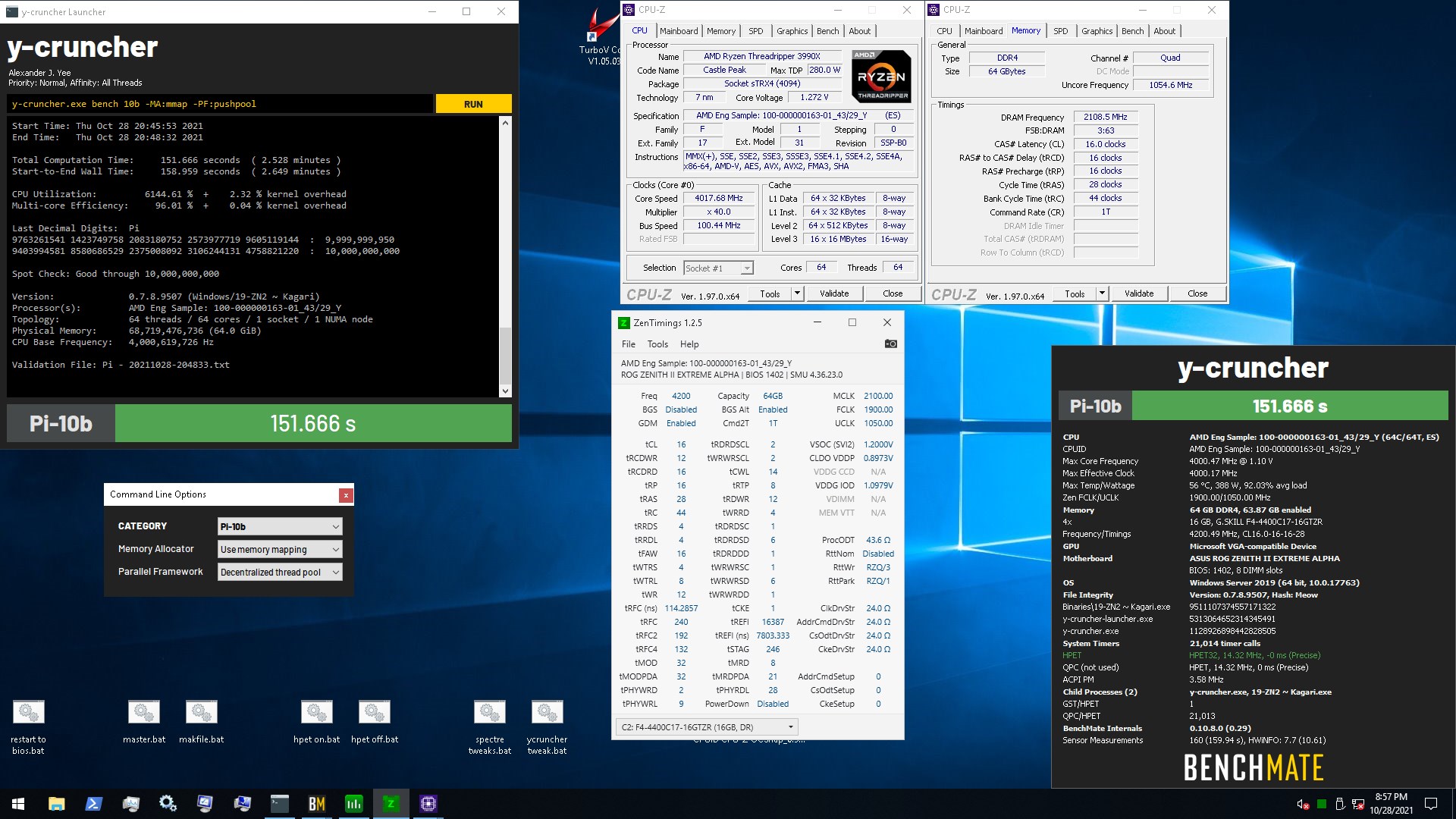This screenshot has height=819, width=1456.
Task: Open the console window taskbar icon
Action: tap(280, 804)
